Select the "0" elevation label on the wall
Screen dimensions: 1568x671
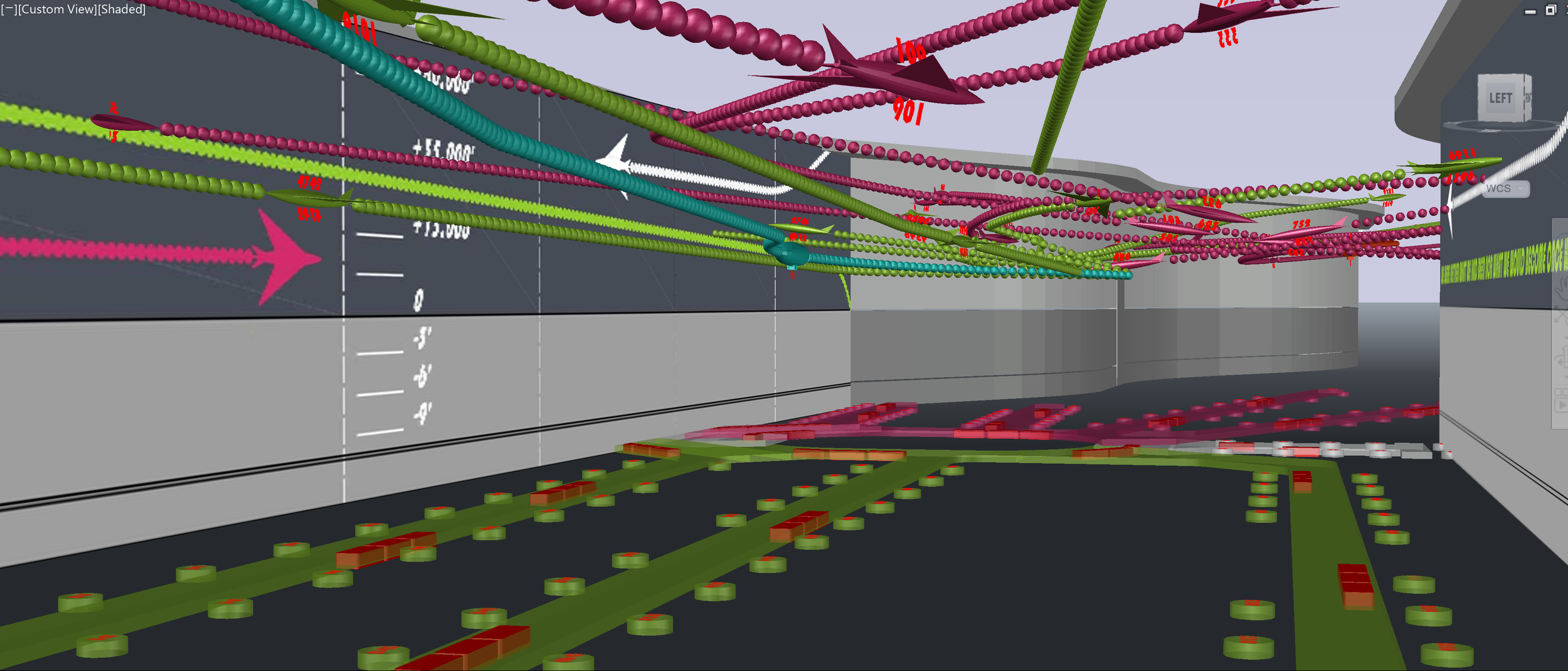[x=418, y=300]
